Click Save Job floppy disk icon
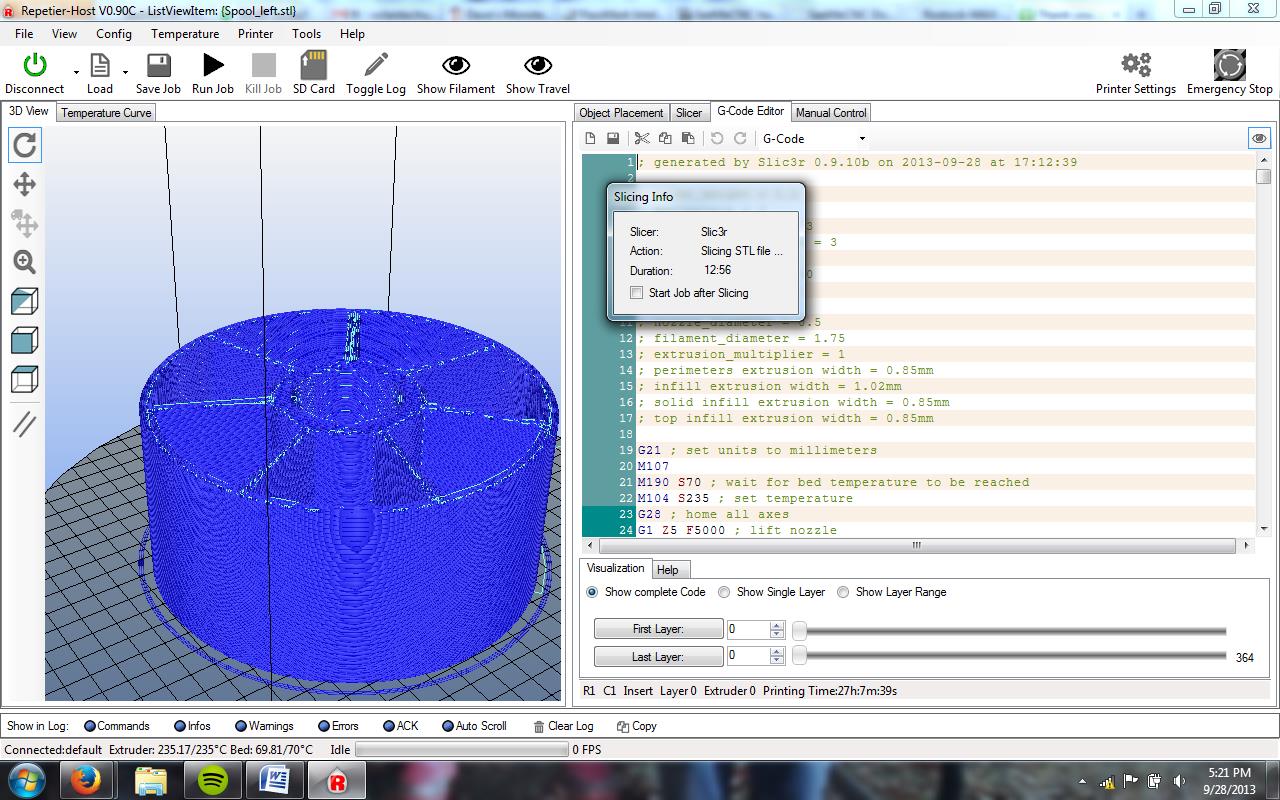 (158, 66)
